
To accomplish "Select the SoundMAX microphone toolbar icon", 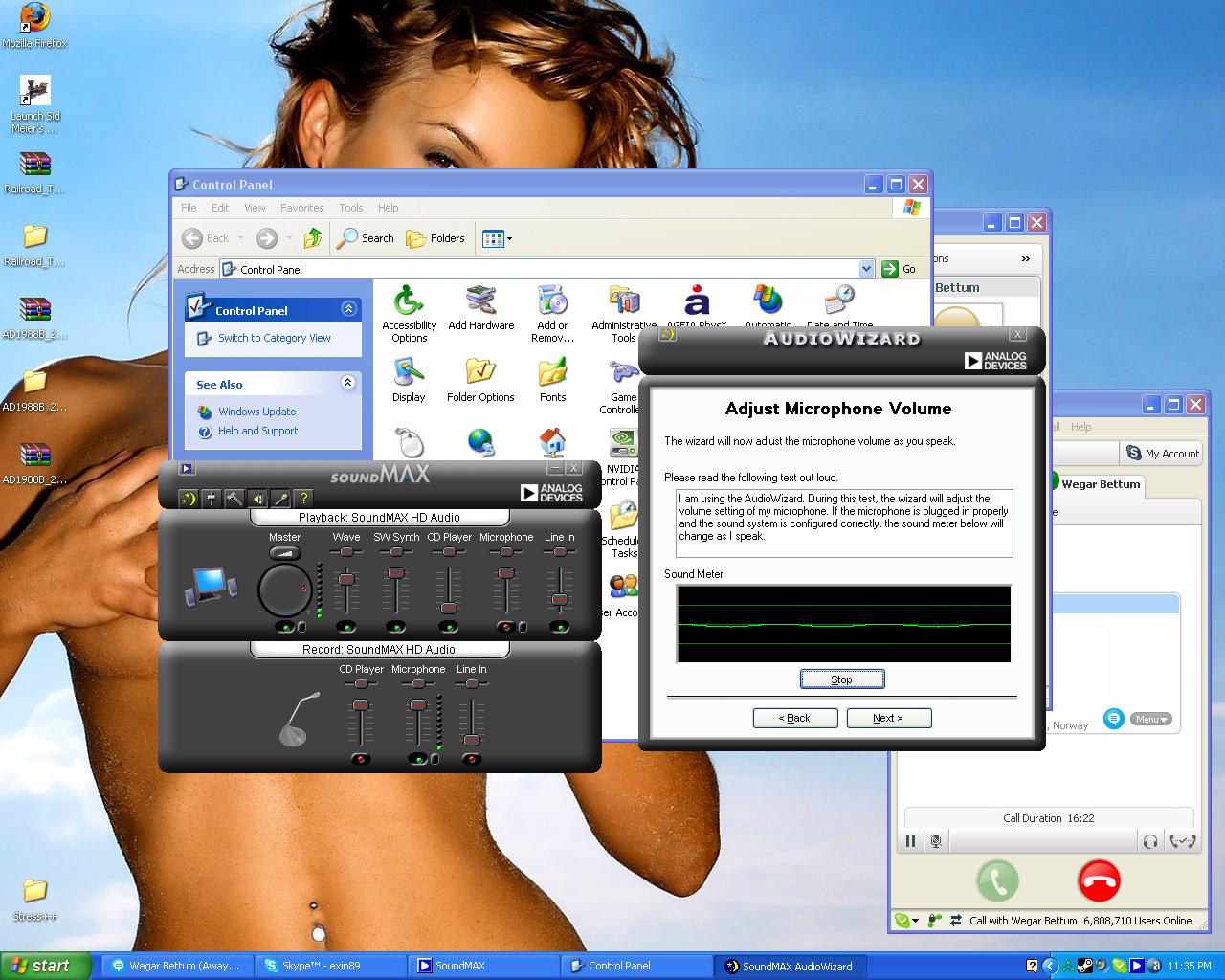I will 280,498.
